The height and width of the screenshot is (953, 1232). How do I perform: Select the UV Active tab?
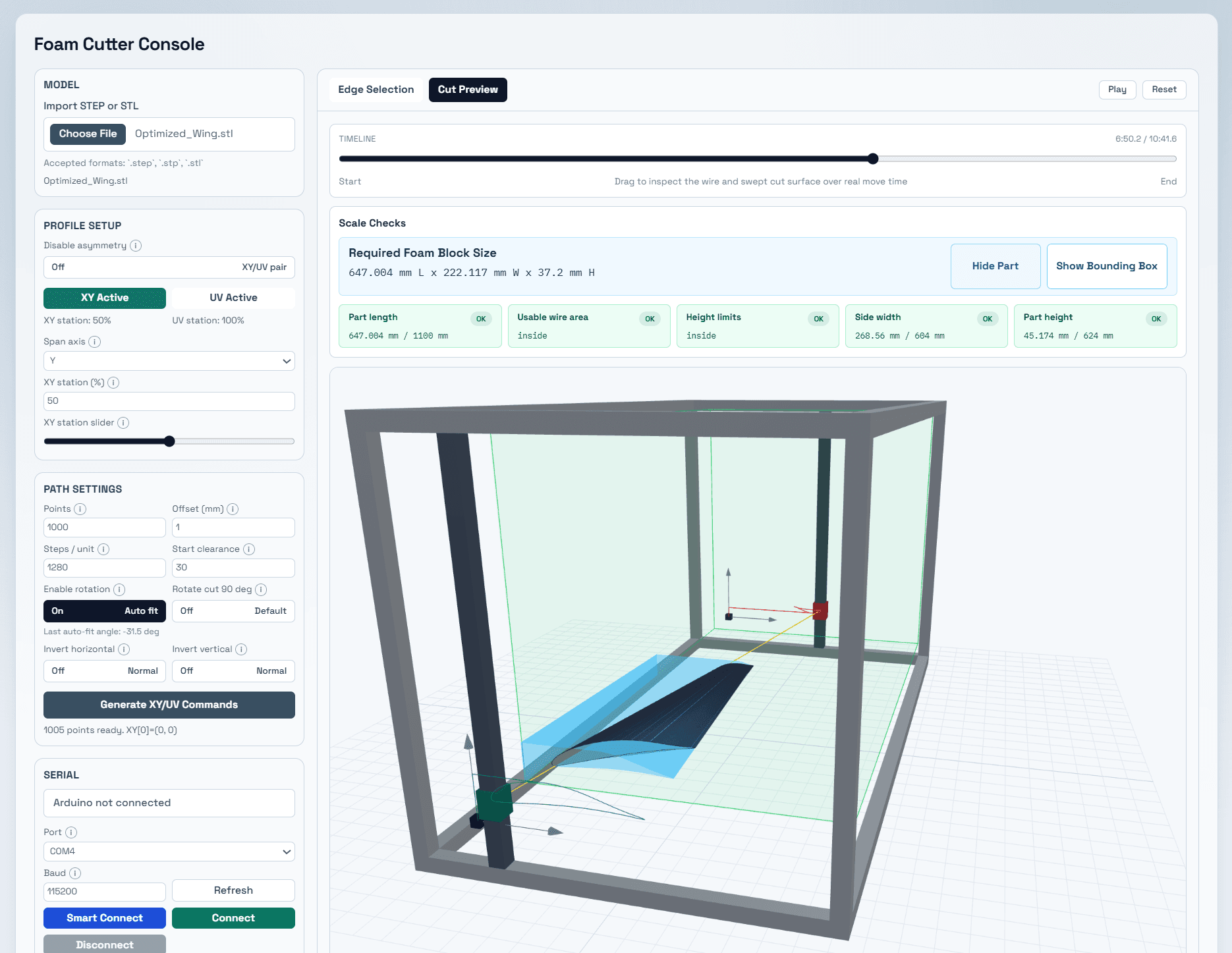click(232, 297)
